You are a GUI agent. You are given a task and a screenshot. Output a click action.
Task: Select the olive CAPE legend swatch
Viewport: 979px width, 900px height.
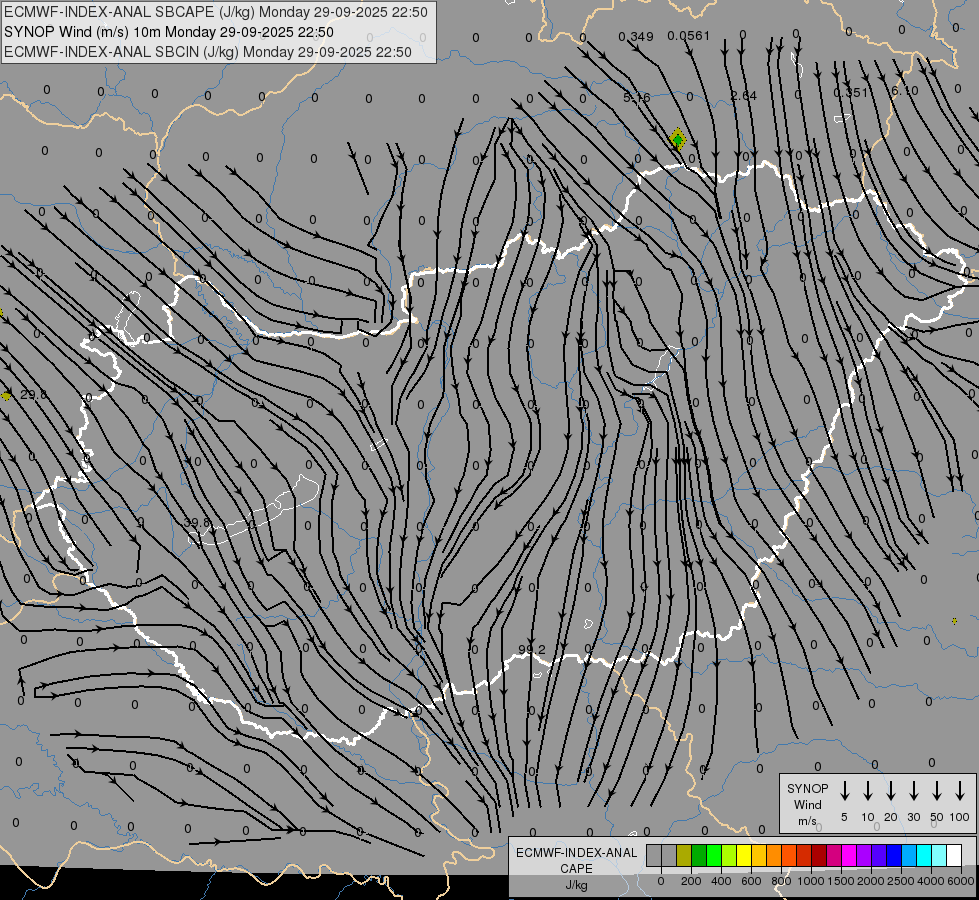pos(684,855)
